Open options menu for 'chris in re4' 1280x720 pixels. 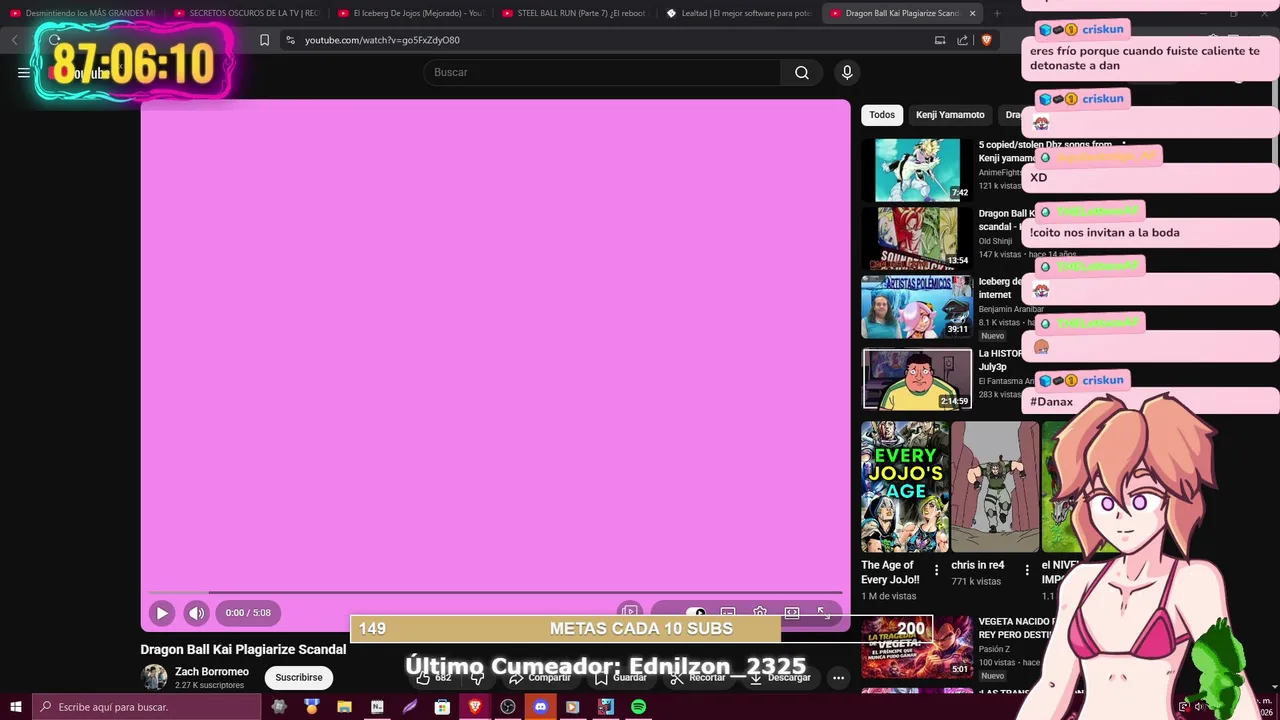pos(1026,570)
